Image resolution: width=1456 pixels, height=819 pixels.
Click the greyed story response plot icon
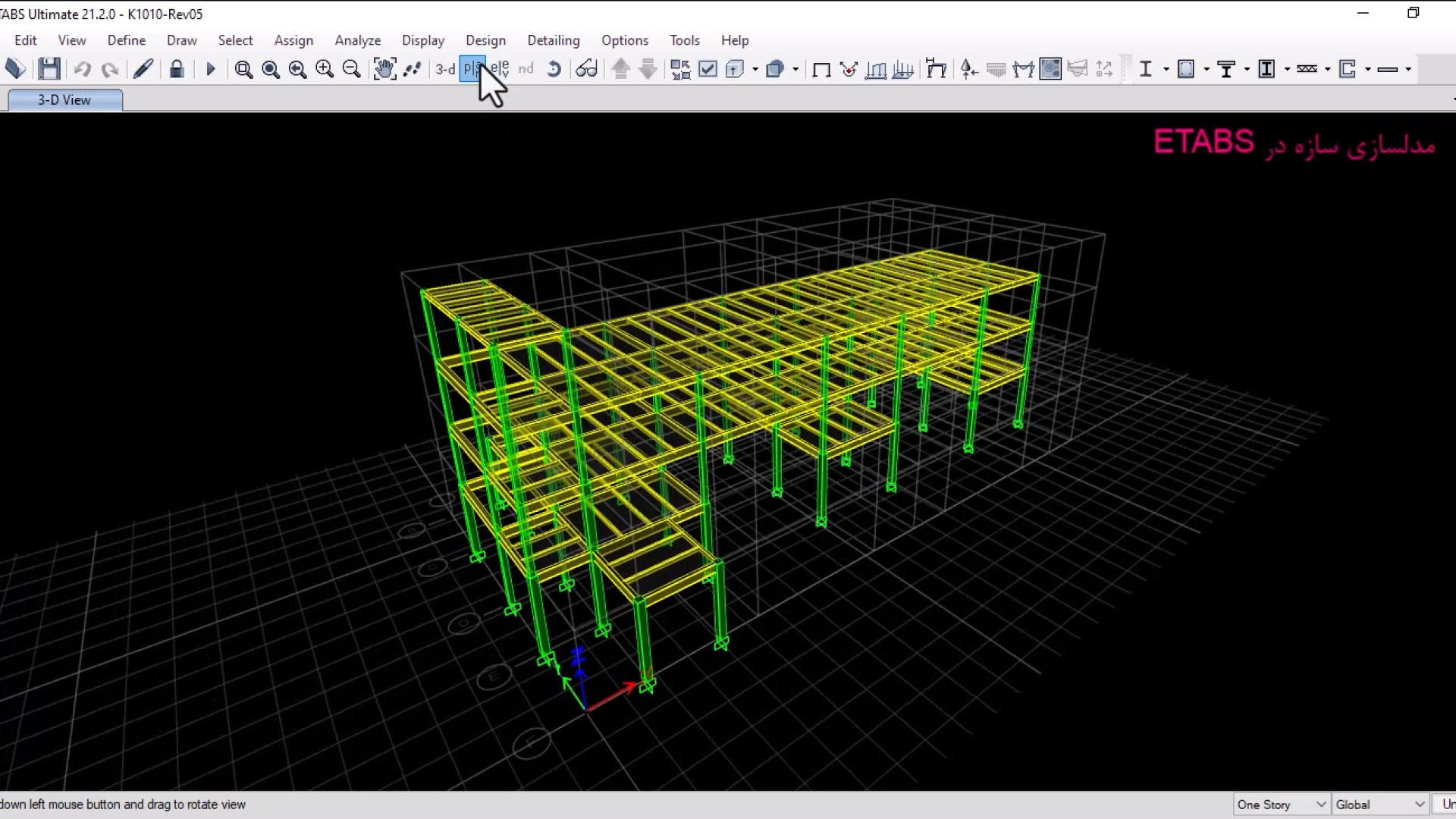pyautogui.click(x=1105, y=70)
